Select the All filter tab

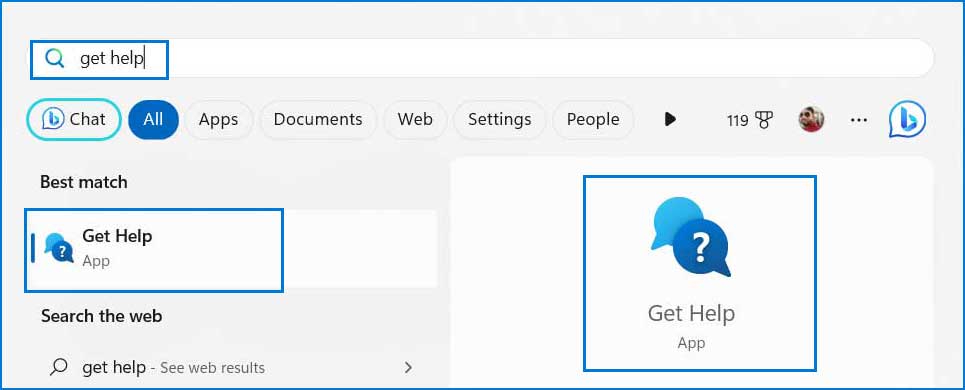(153, 119)
